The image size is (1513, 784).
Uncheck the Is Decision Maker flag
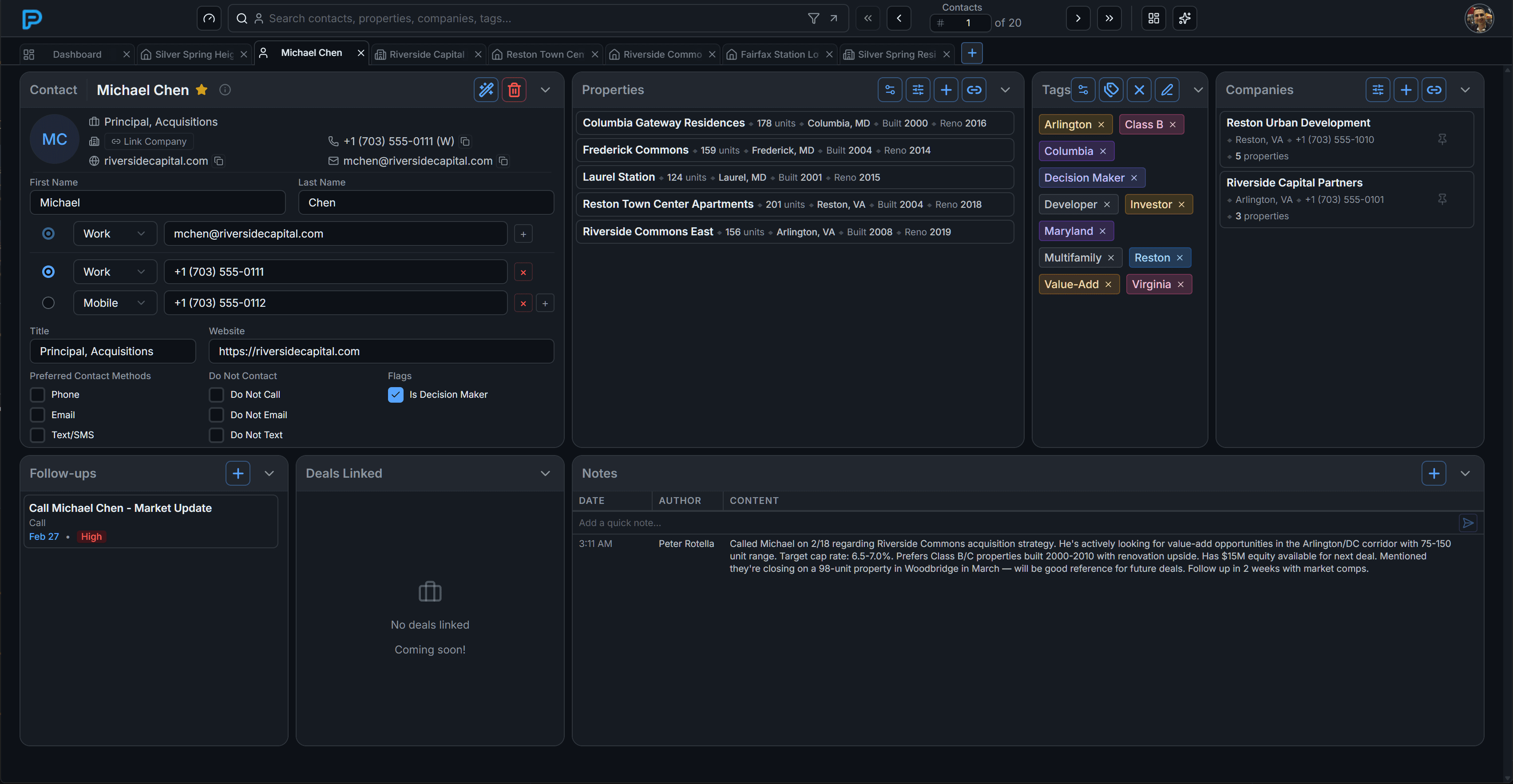click(395, 395)
